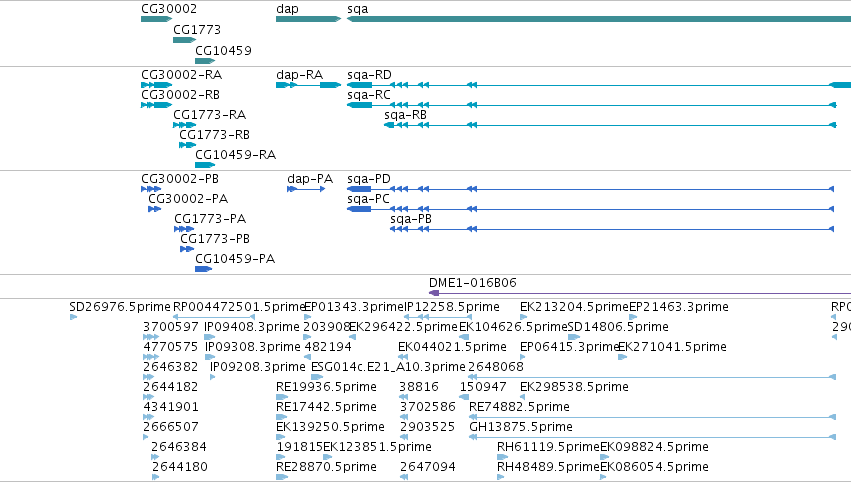Click the 38816 feature label

pyautogui.click(x=419, y=387)
